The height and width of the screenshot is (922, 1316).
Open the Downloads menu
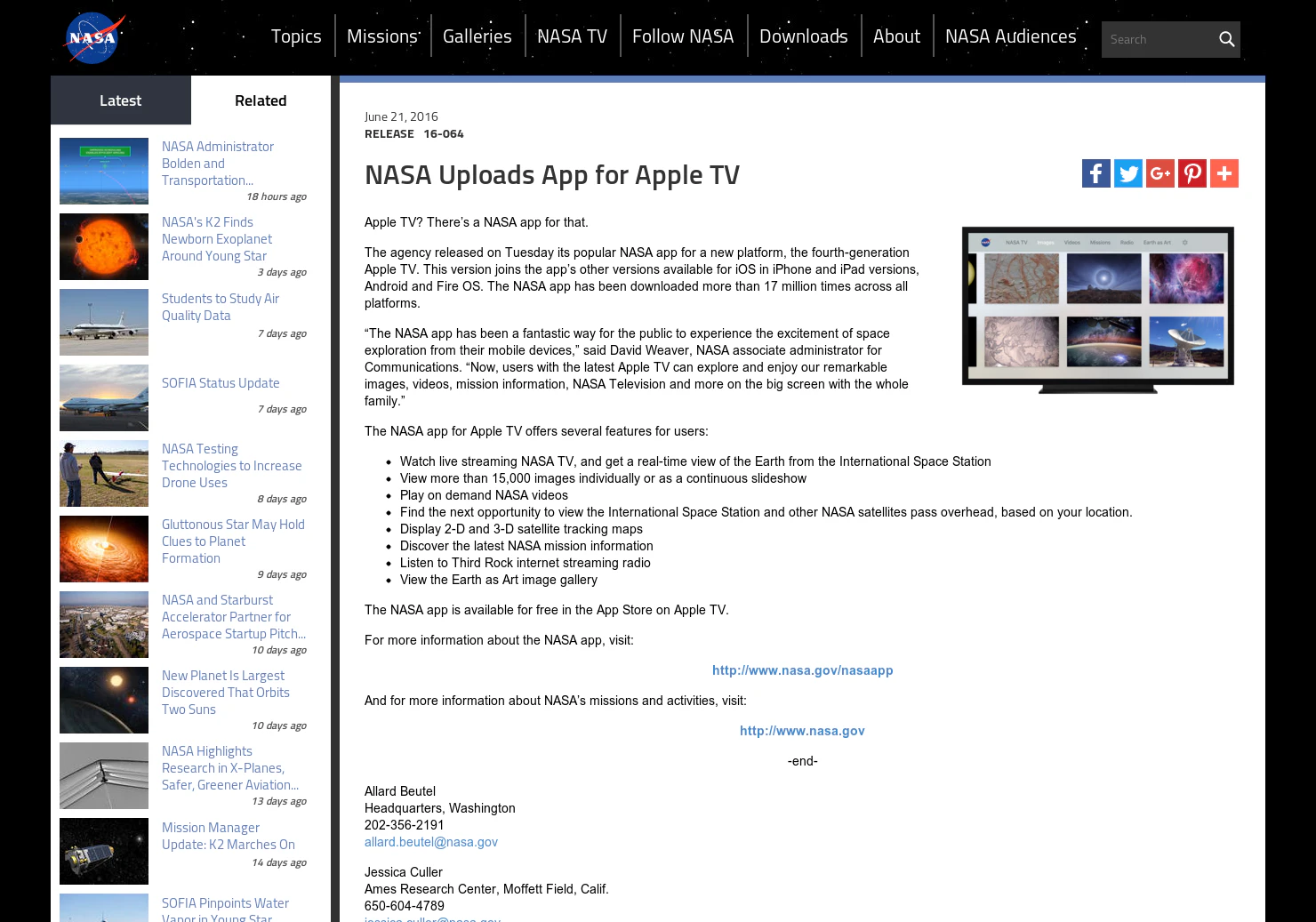[x=804, y=36]
